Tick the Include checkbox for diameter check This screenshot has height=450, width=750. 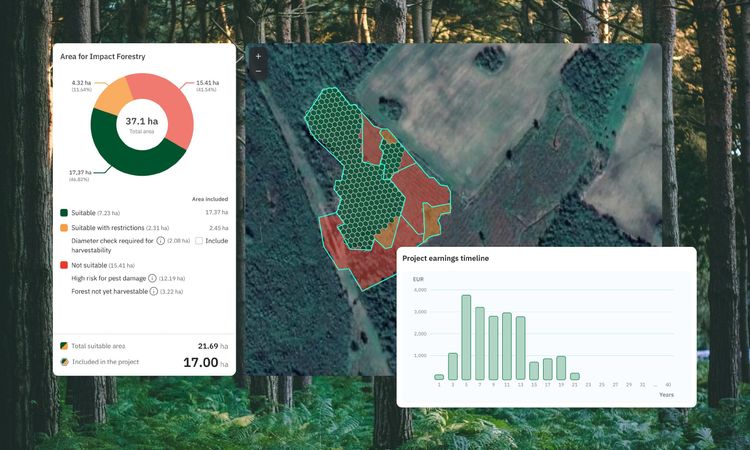coord(199,241)
